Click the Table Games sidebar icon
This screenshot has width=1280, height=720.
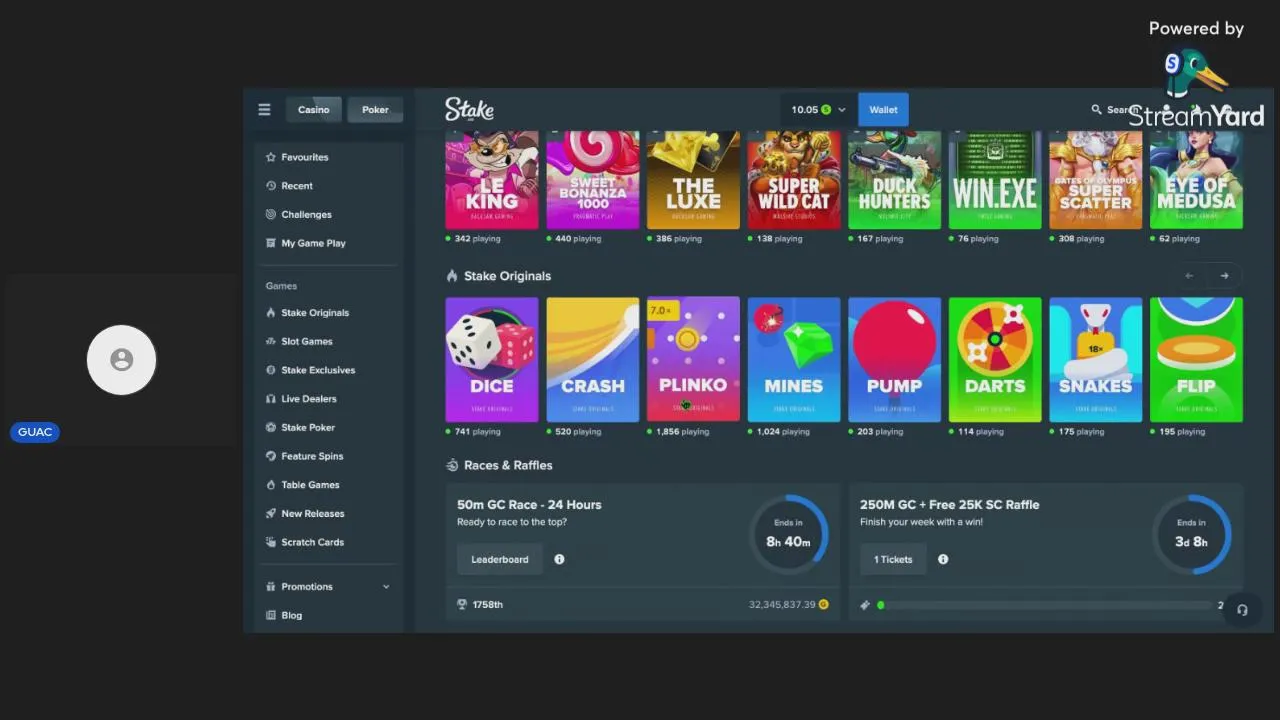point(271,485)
